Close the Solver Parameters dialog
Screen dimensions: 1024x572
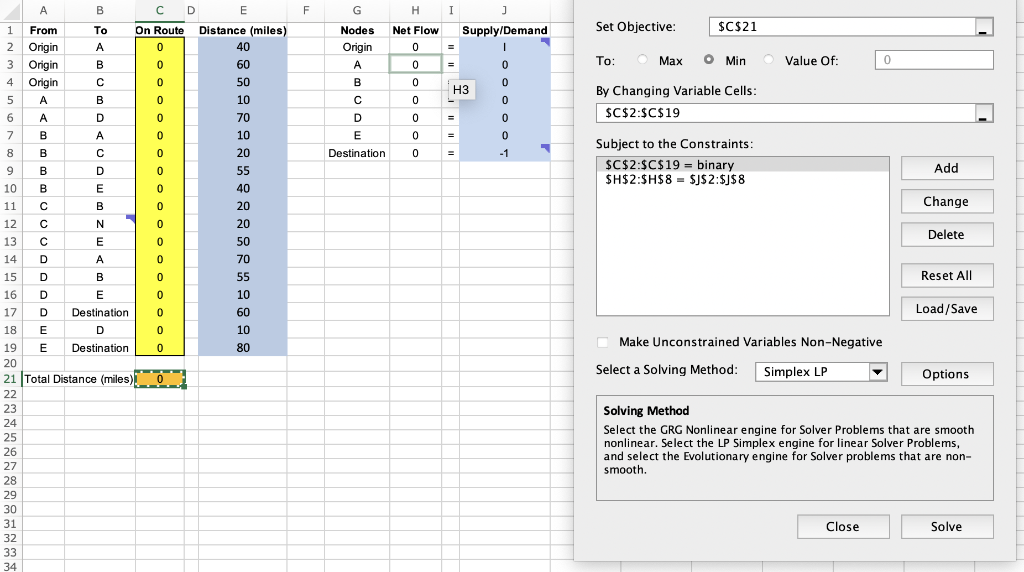tap(843, 527)
